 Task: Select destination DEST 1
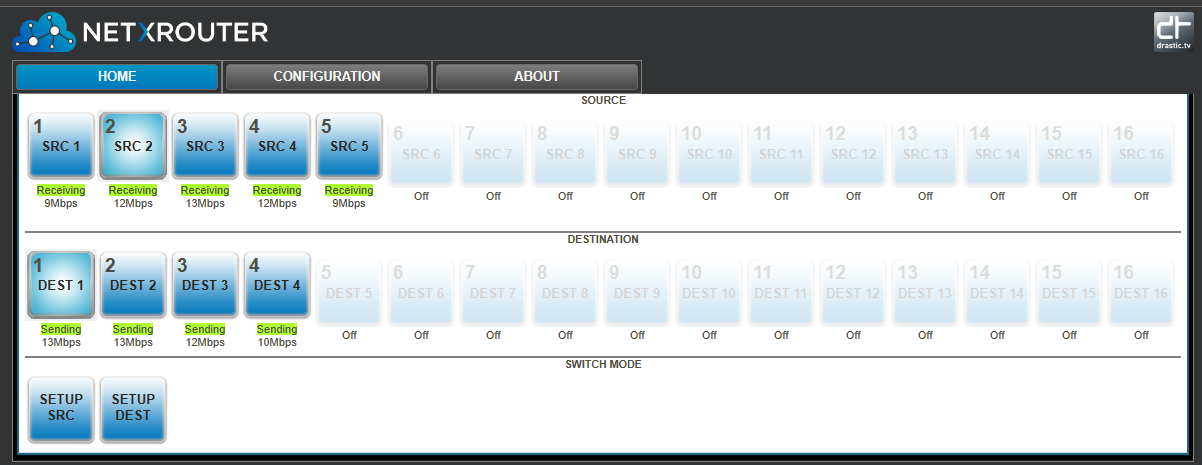pos(61,285)
